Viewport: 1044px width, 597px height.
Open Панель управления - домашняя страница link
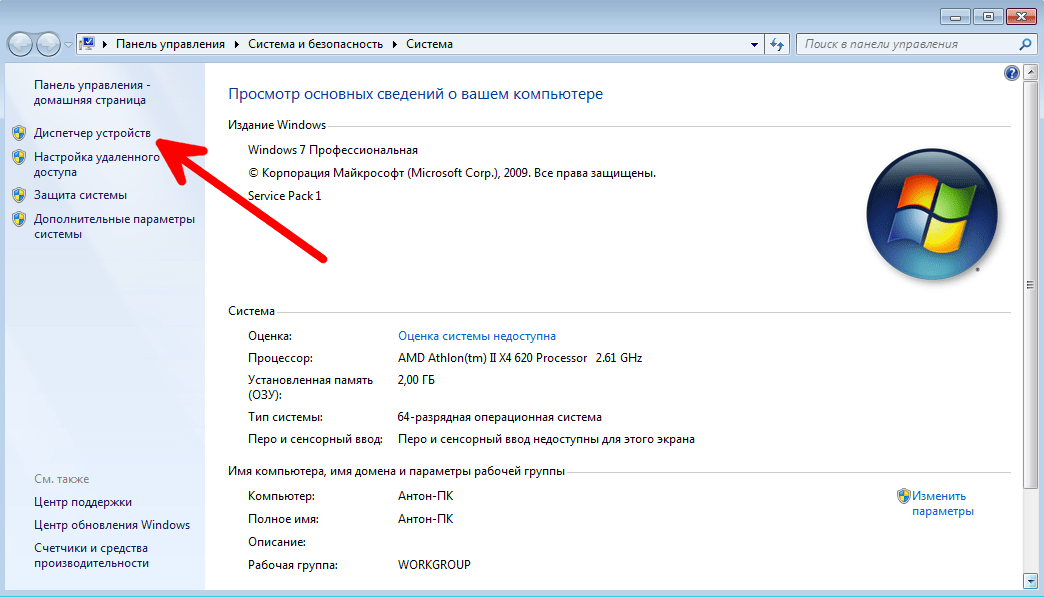pyautogui.click(x=92, y=93)
